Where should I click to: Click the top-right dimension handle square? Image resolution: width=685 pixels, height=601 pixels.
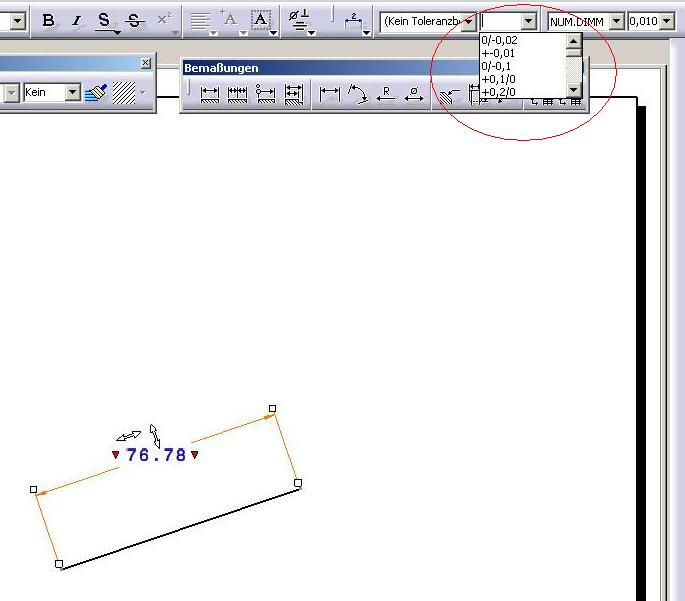(272, 408)
